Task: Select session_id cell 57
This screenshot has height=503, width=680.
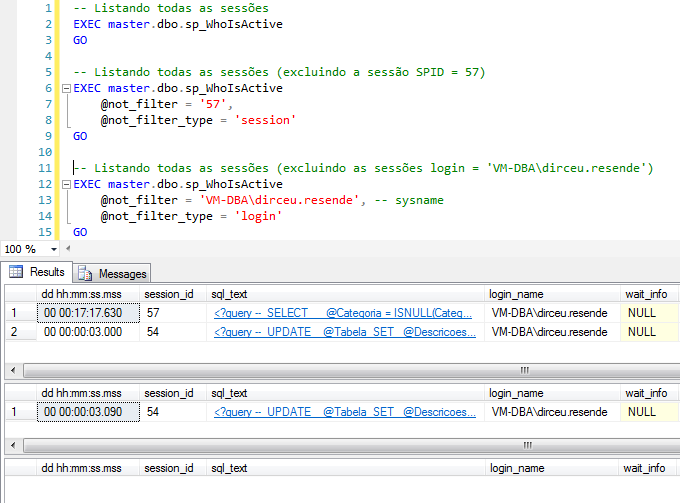Action: (173, 313)
